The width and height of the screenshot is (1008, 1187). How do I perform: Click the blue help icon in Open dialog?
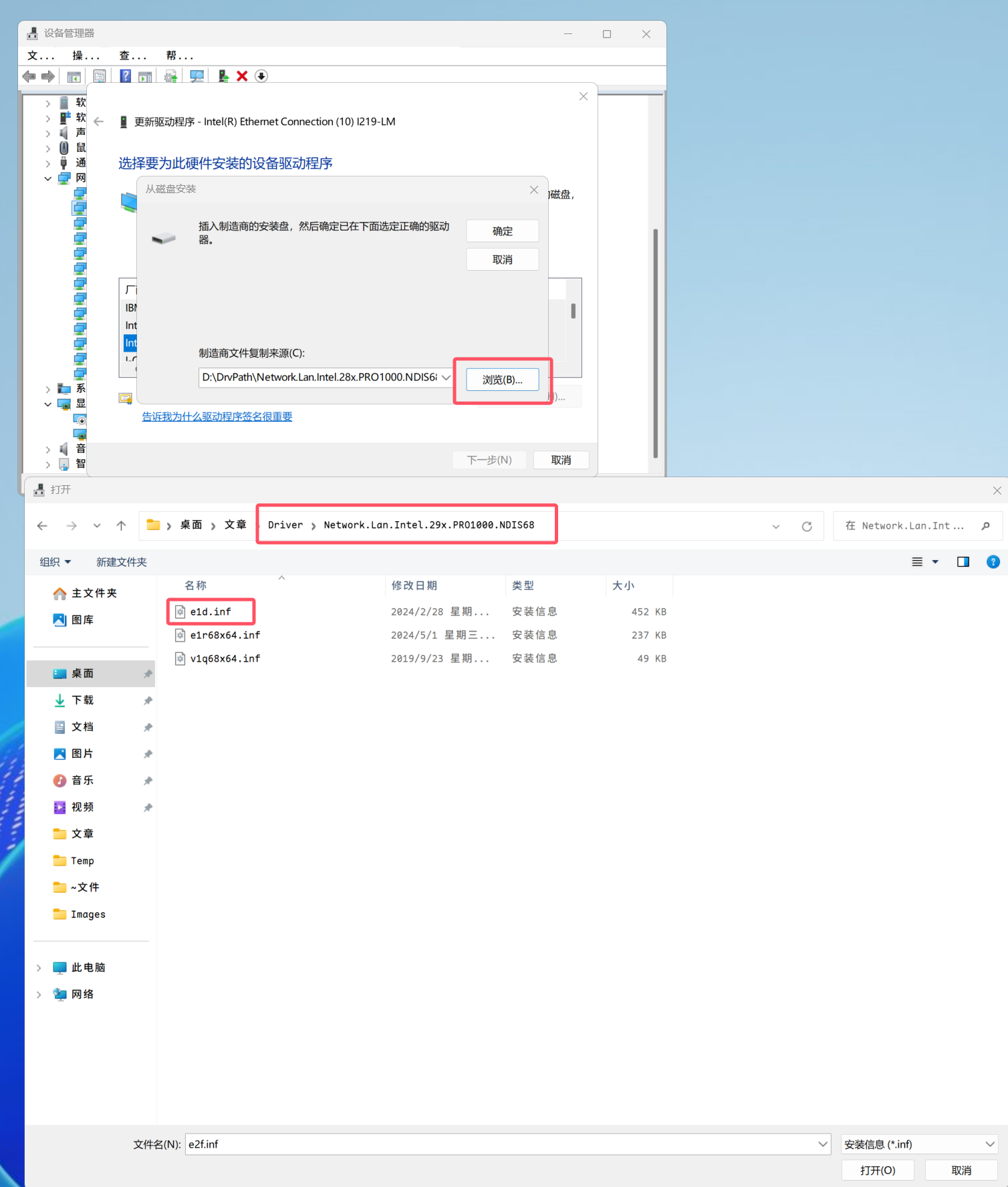pyautogui.click(x=993, y=562)
